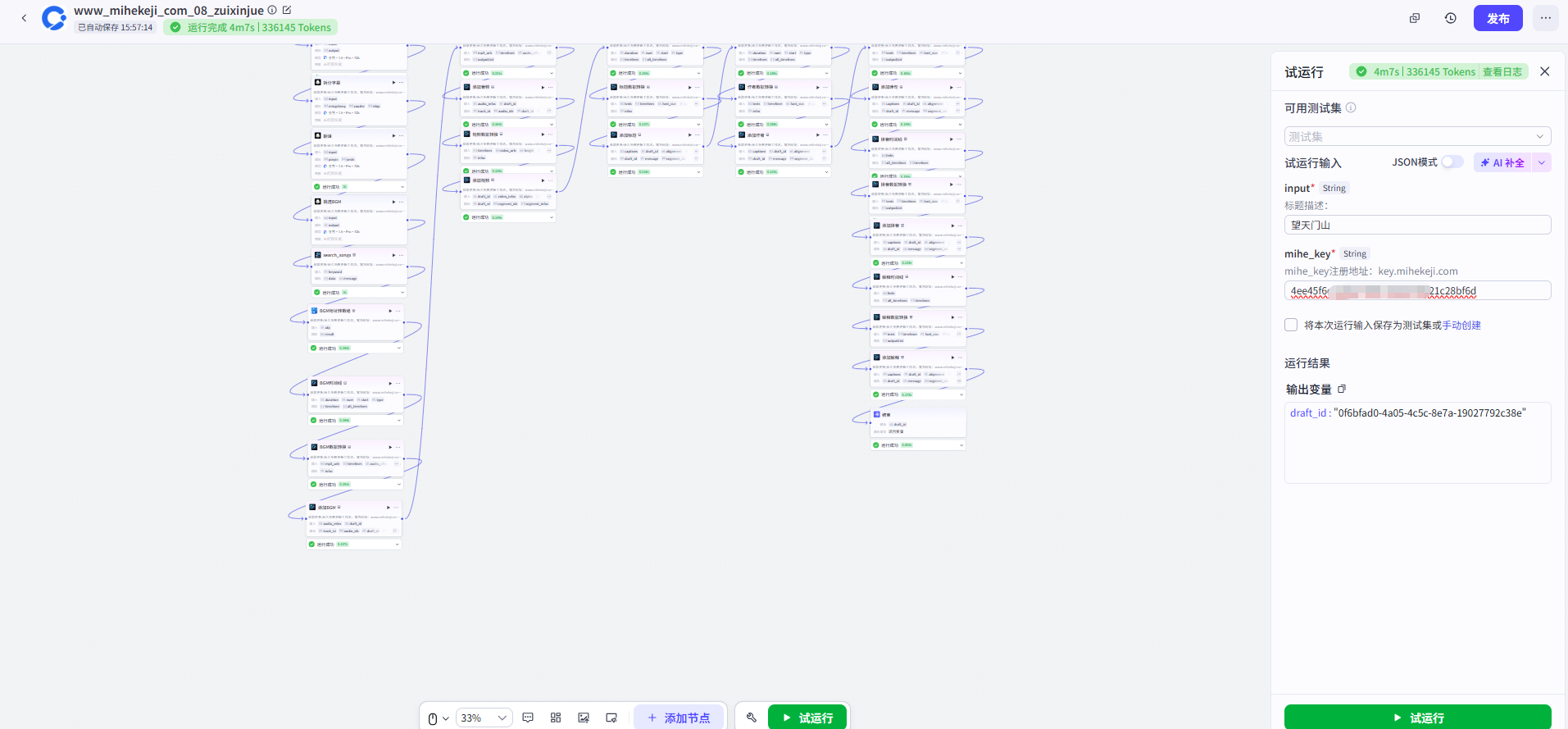1568x729 pixels.
Task: Open the 测试集 dropdown
Action: (1417, 136)
